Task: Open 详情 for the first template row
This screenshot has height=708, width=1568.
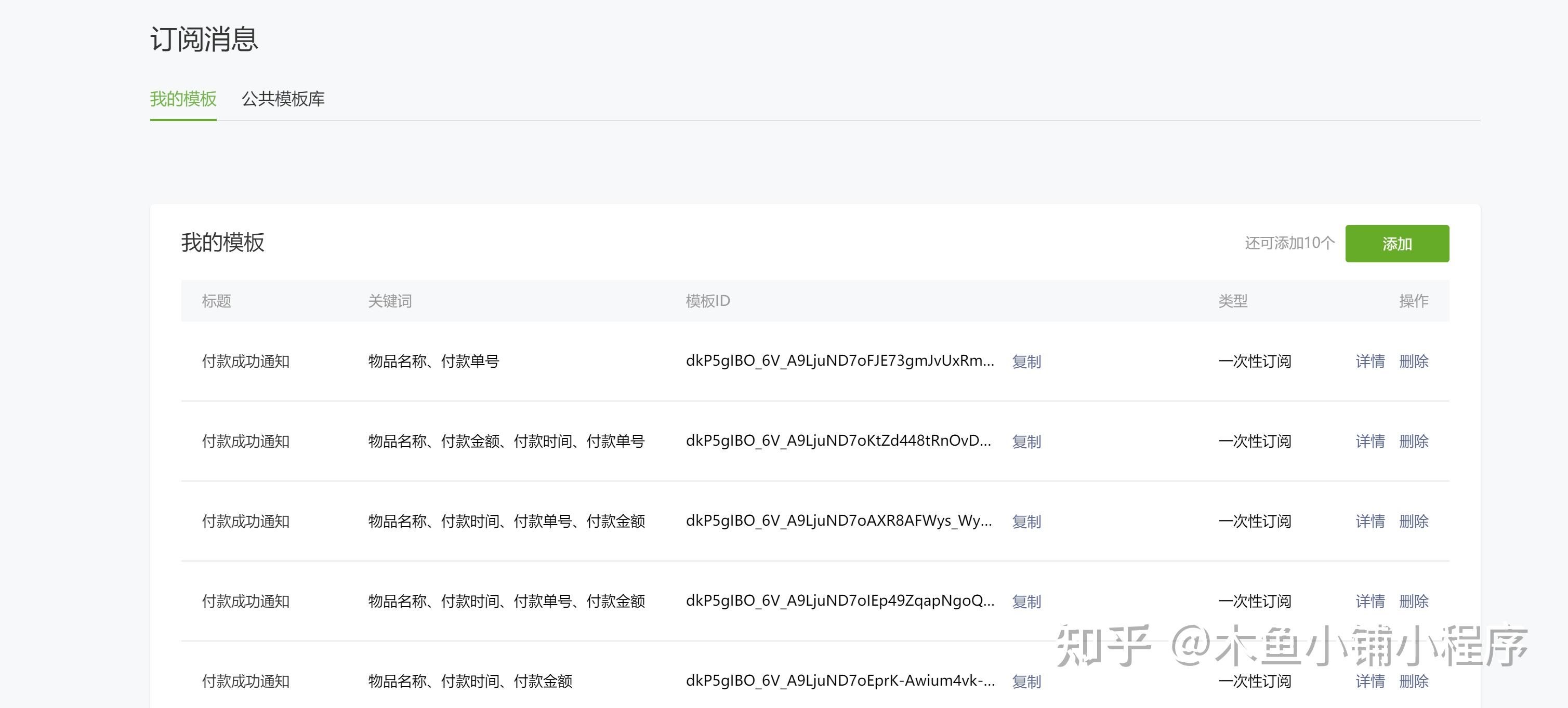Action: click(x=1369, y=362)
